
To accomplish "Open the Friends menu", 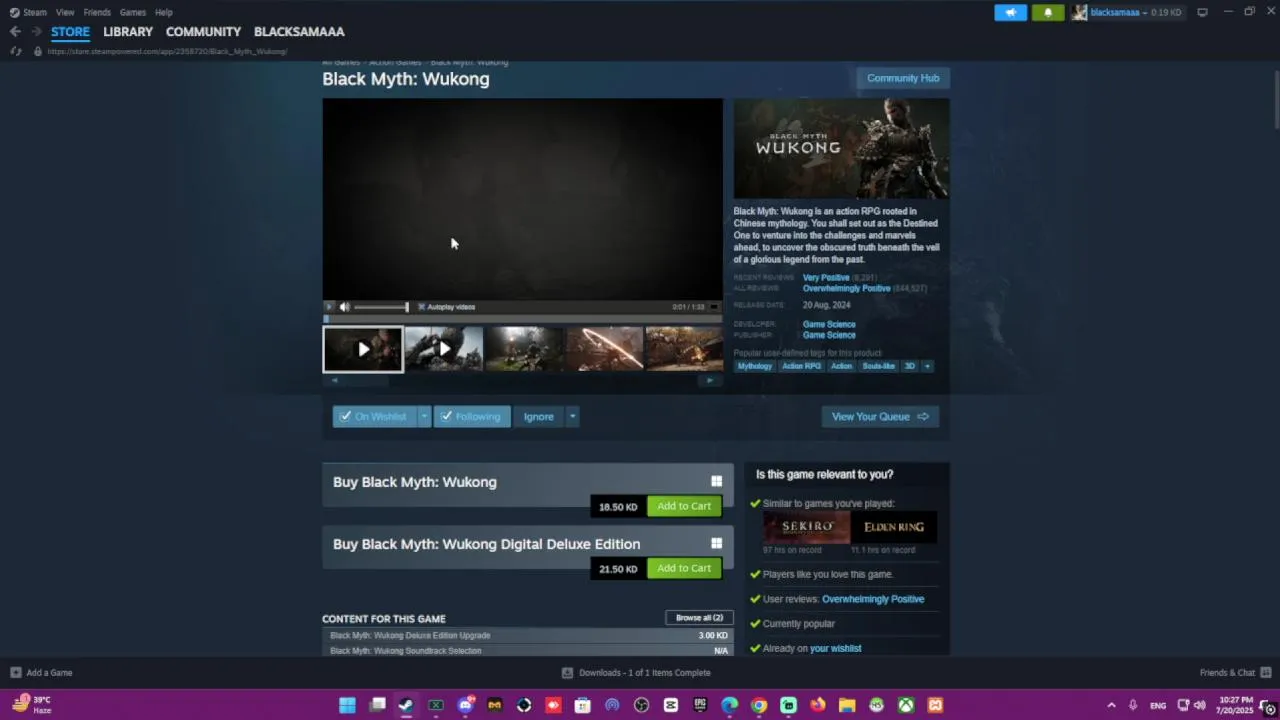I will [97, 12].
